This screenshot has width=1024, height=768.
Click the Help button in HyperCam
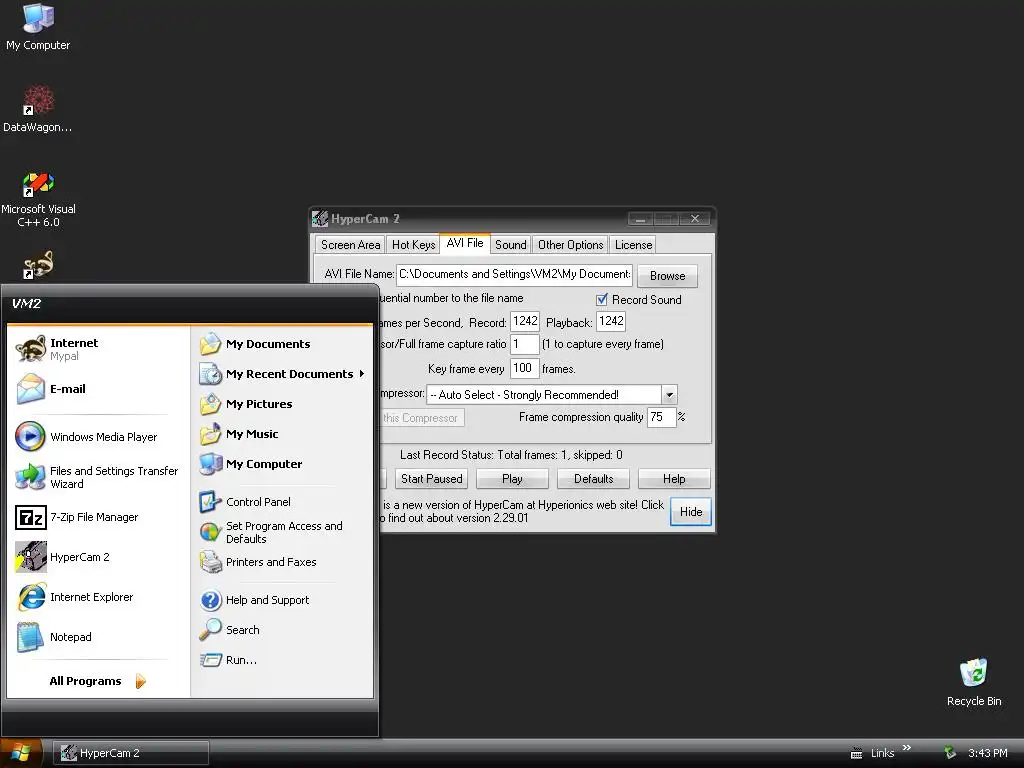point(674,479)
